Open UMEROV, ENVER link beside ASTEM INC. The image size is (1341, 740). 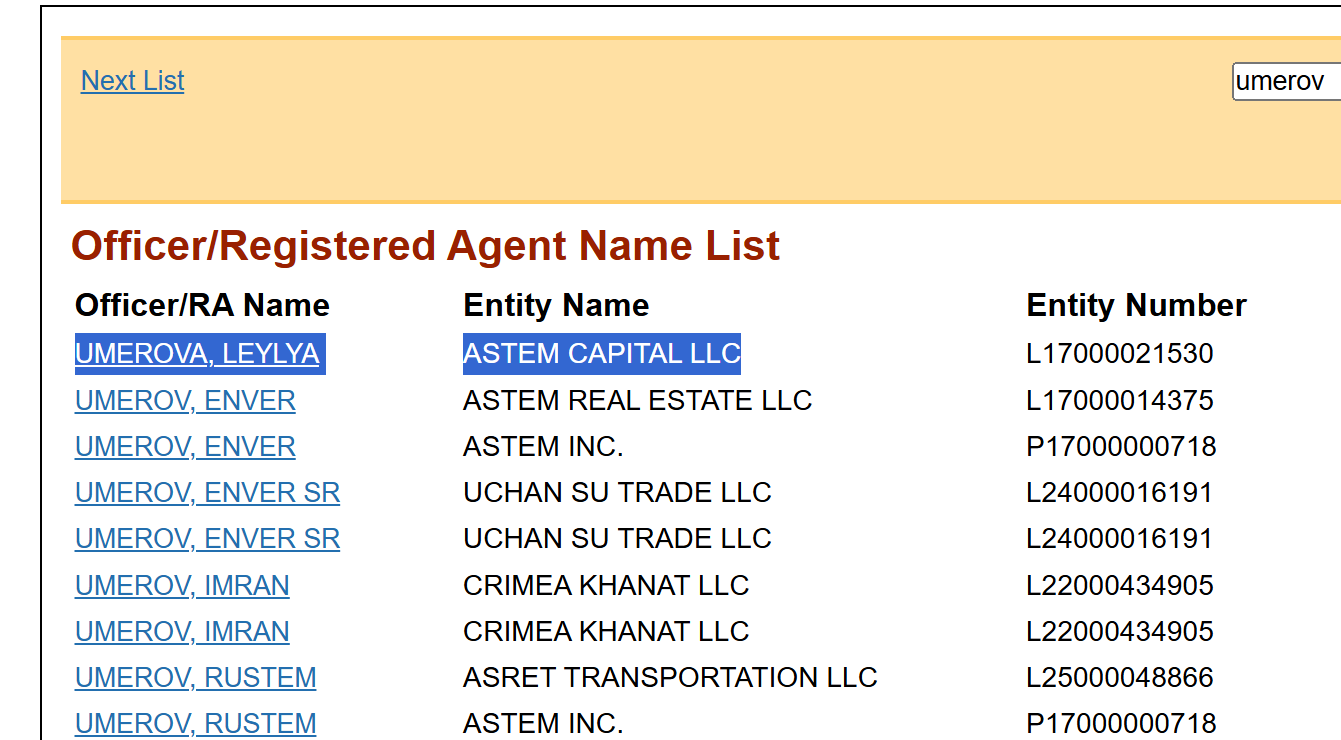click(x=185, y=447)
